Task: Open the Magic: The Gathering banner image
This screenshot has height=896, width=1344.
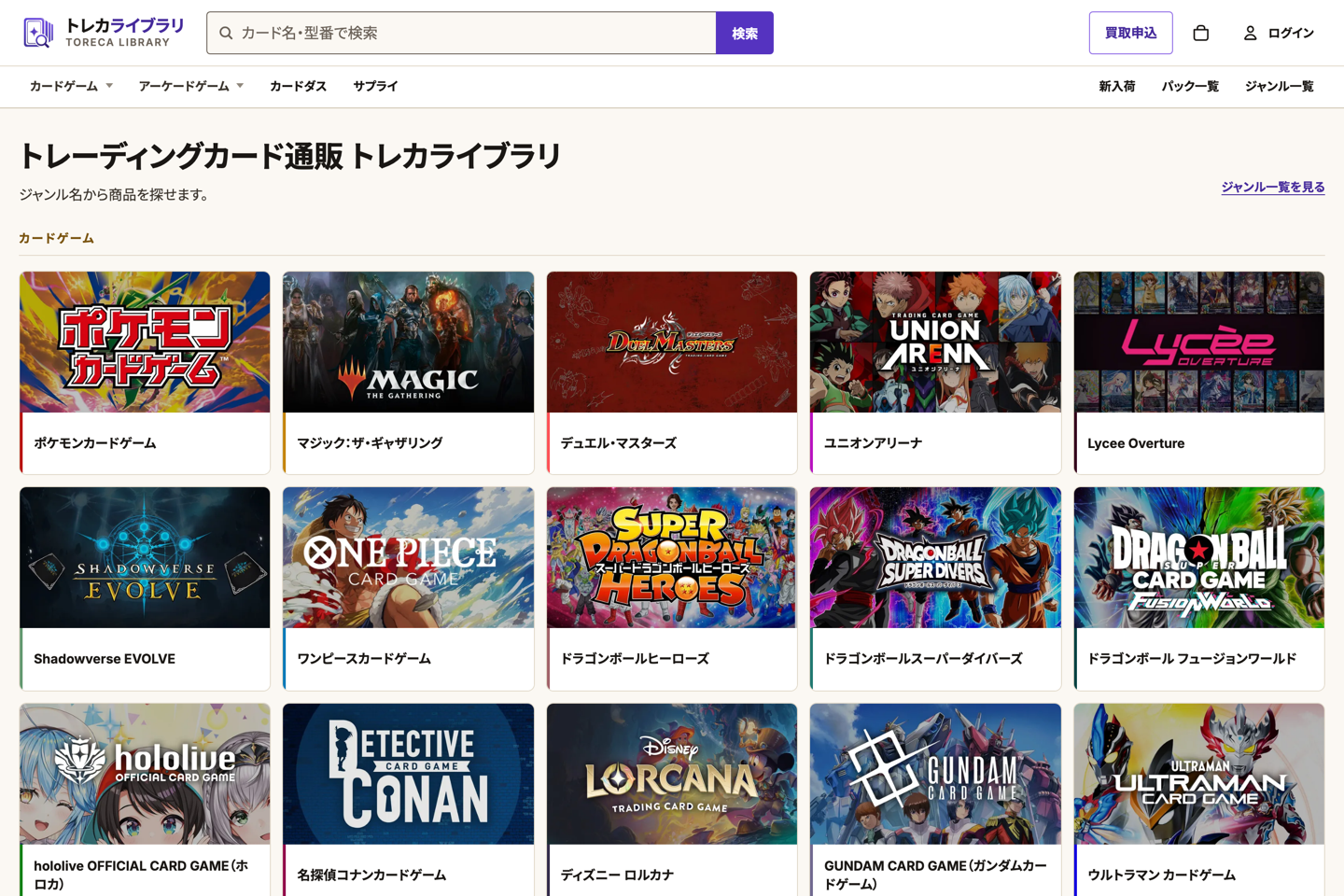Action: (x=409, y=343)
